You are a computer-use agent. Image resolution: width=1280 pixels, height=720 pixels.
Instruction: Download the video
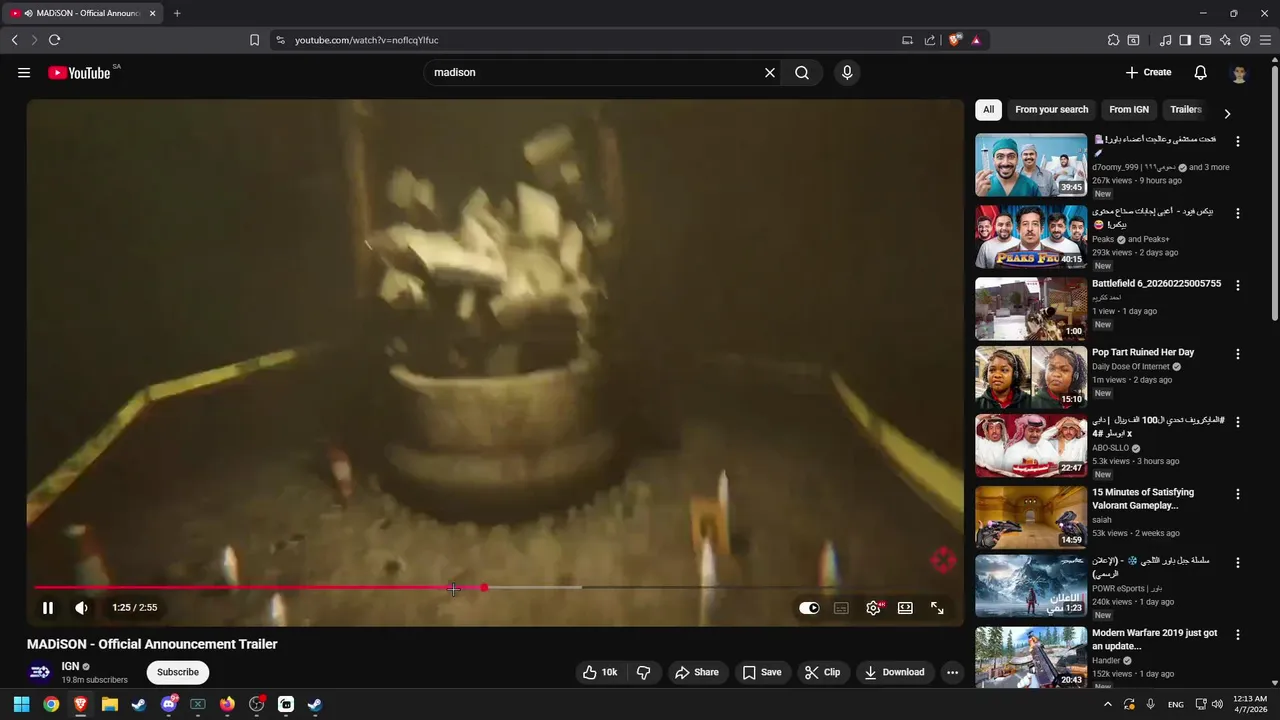pyautogui.click(x=895, y=672)
